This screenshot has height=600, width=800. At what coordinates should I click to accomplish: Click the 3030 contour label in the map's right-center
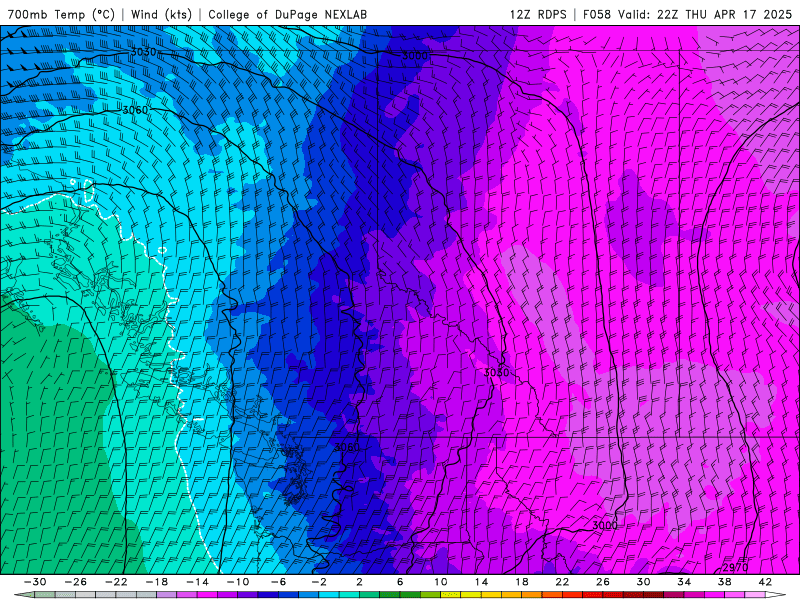[496, 372]
